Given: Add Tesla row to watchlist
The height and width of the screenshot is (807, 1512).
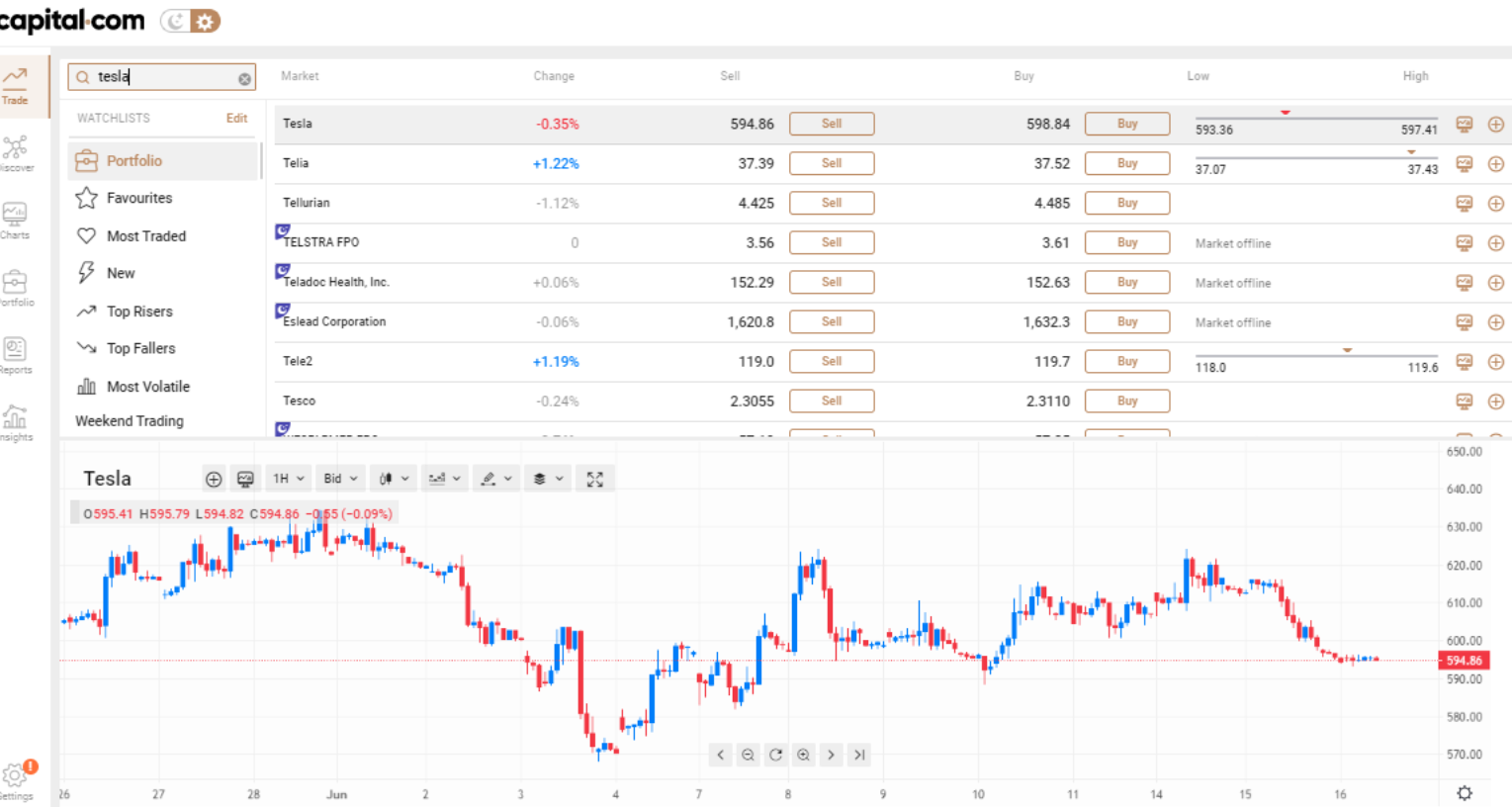Looking at the screenshot, I should pyautogui.click(x=1496, y=125).
